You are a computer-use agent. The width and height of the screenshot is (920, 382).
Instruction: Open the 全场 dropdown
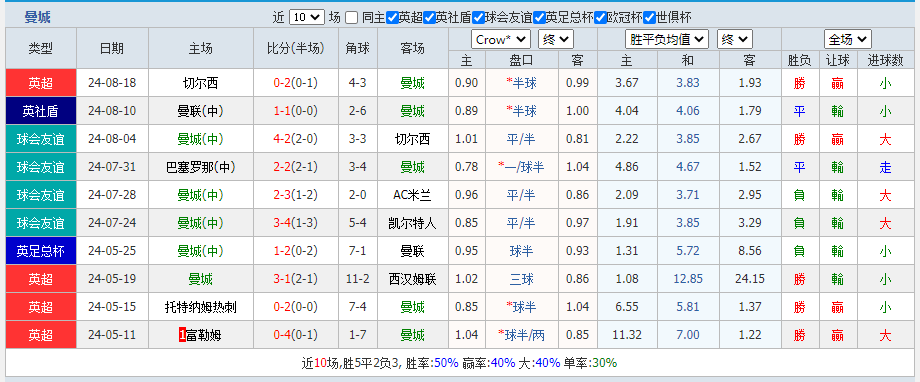tap(847, 40)
